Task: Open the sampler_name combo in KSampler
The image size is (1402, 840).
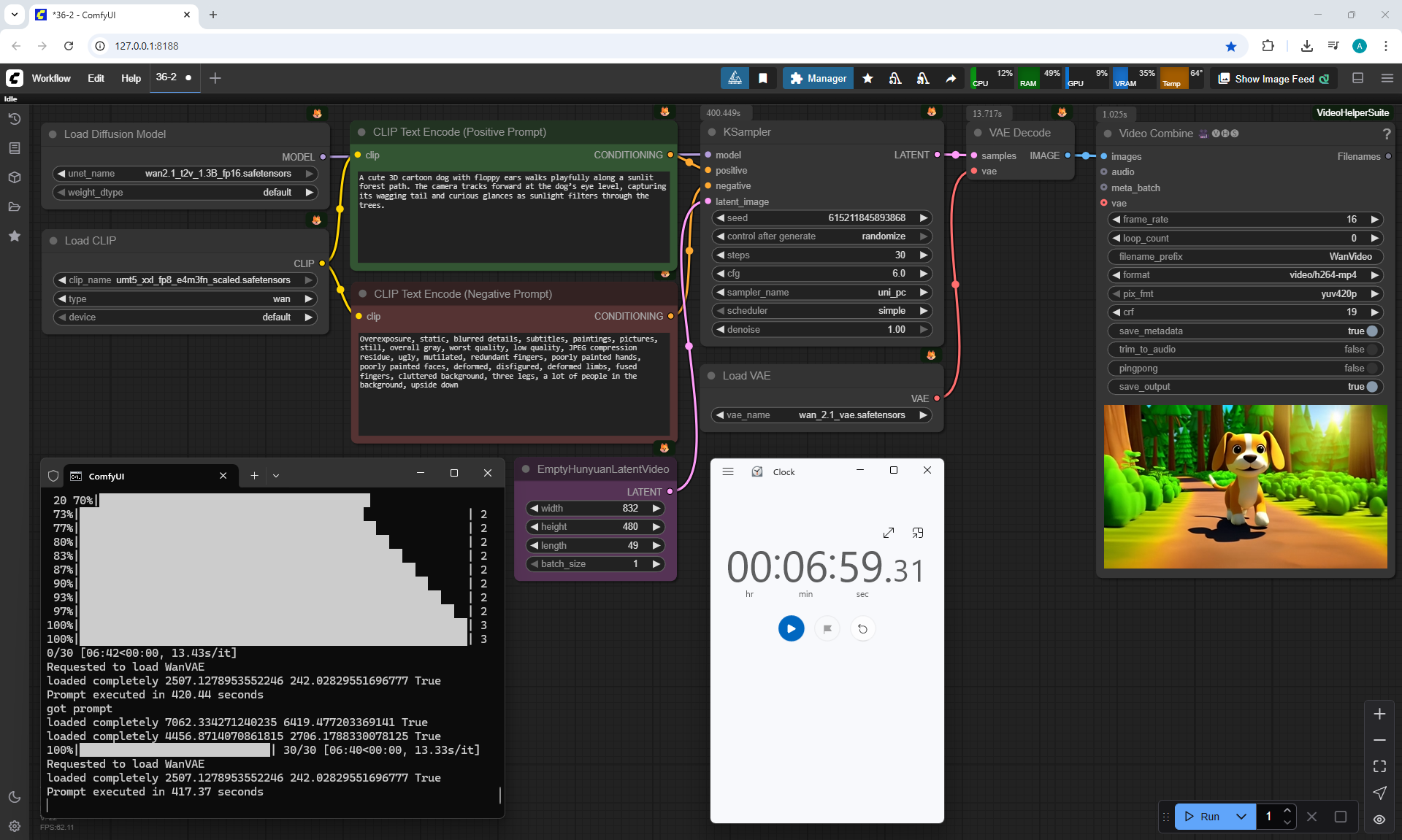Action: tap(821, 292)
